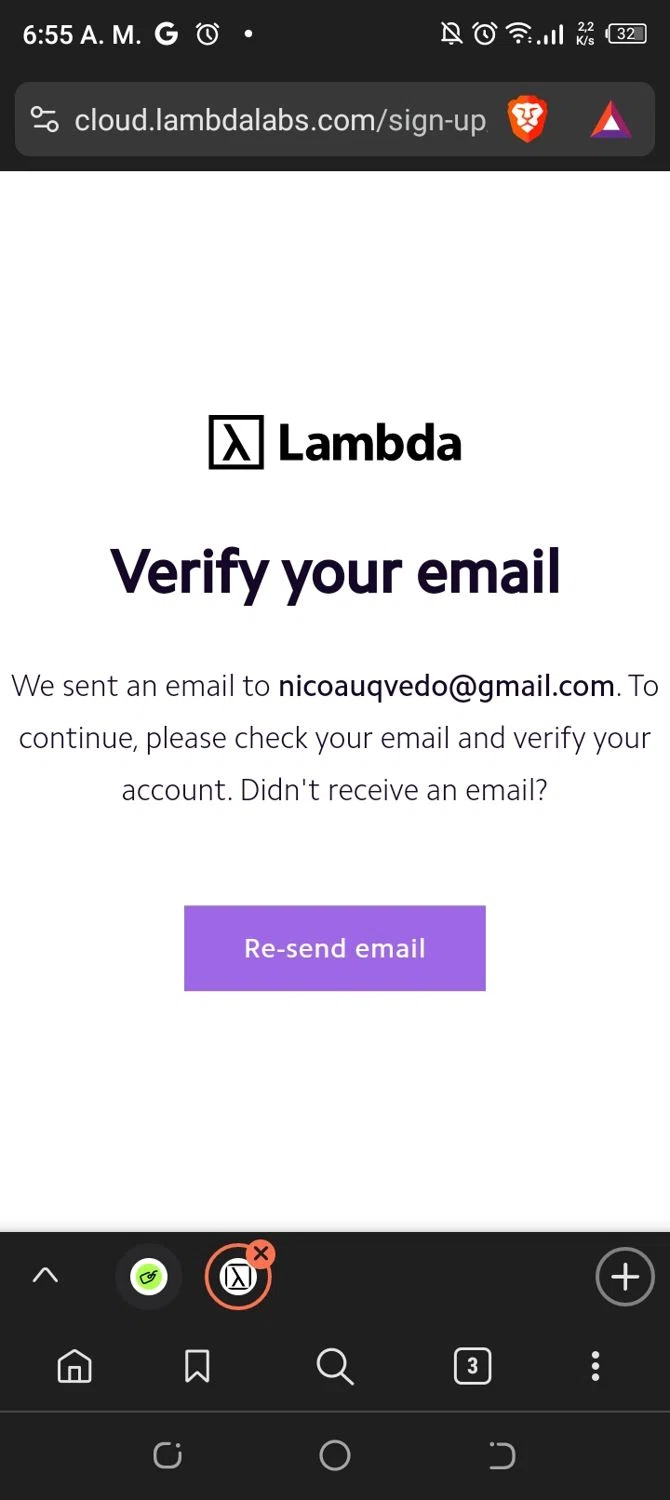670x1500 pixels.
Task: Open bookmarks icon in bottom toolbar
Action: pyautogui.click(x=197, y=1365)
